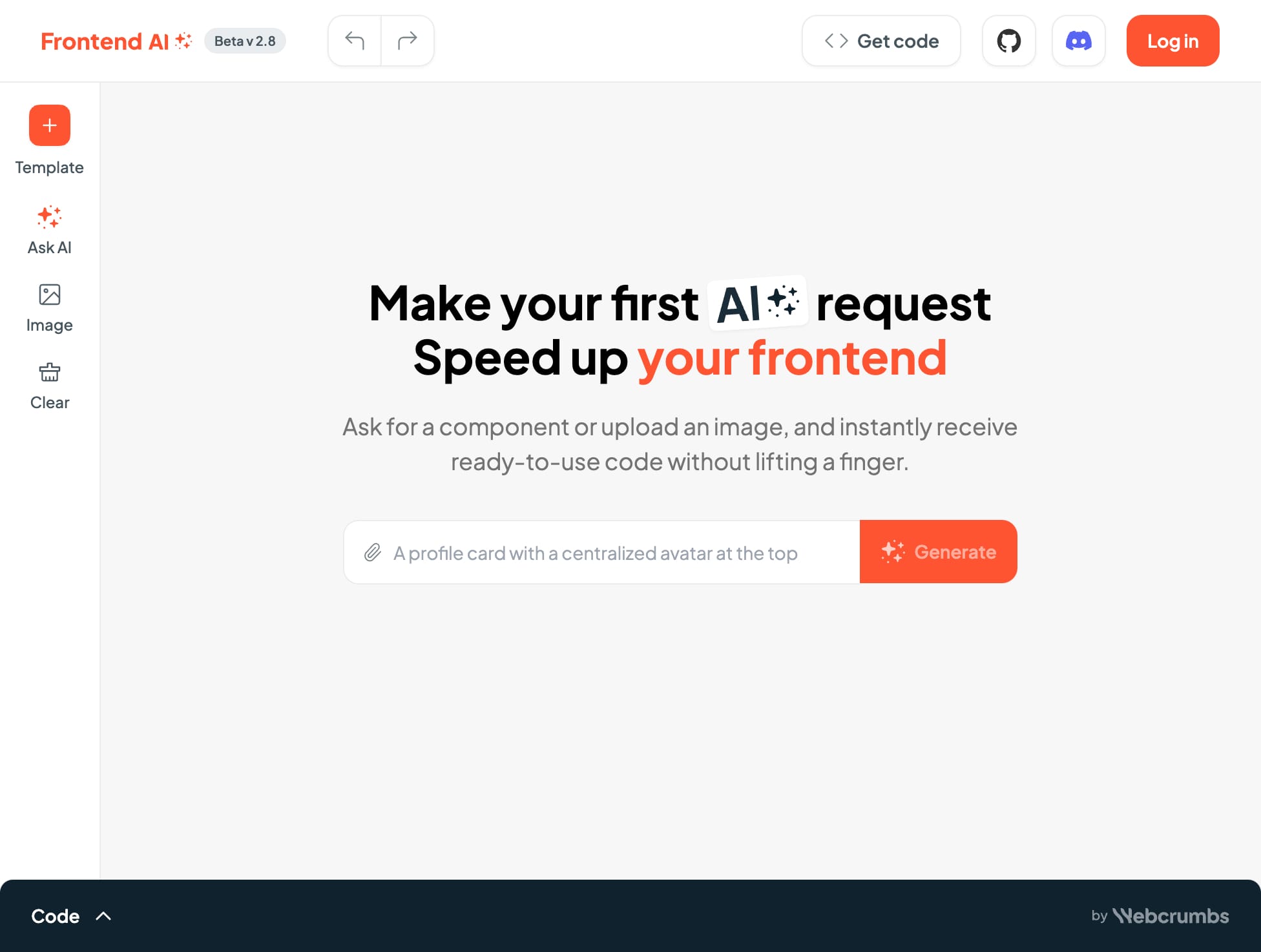
Task: Click the attach file paperclip icon
Action: 372,552
